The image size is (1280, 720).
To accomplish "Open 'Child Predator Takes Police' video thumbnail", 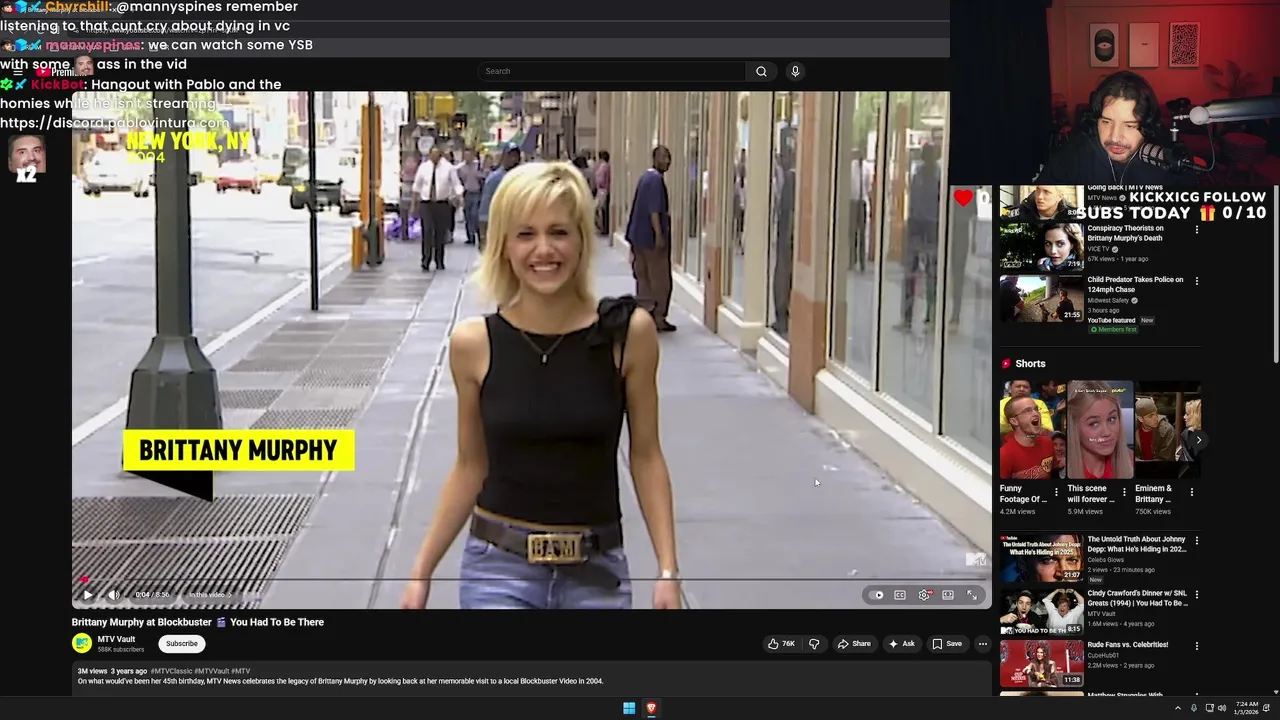I will coord(1041,298).
